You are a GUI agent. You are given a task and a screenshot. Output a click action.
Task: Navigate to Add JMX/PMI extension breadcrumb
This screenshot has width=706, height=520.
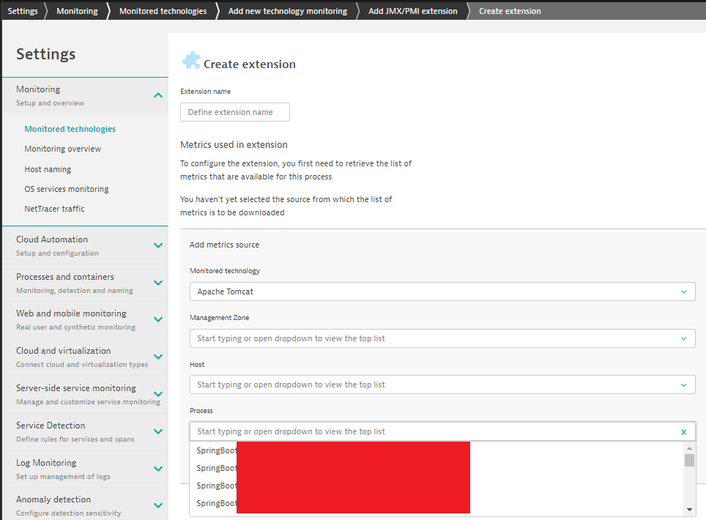click(412, 11)
